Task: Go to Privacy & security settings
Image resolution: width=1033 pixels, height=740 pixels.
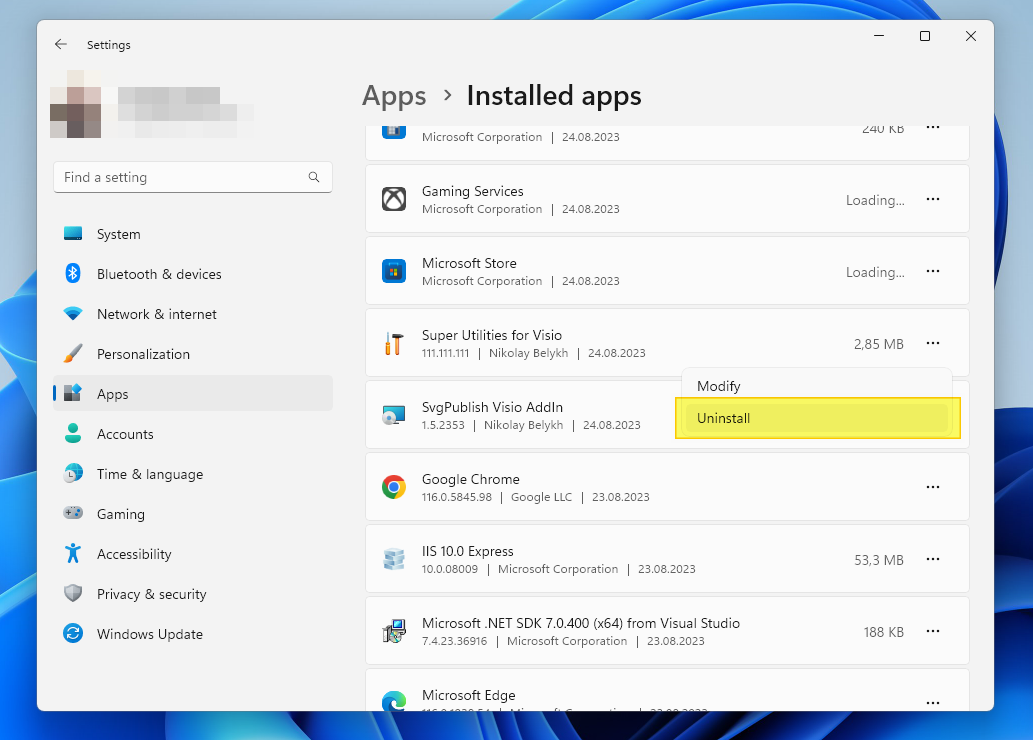Action: tap(193, 594)
